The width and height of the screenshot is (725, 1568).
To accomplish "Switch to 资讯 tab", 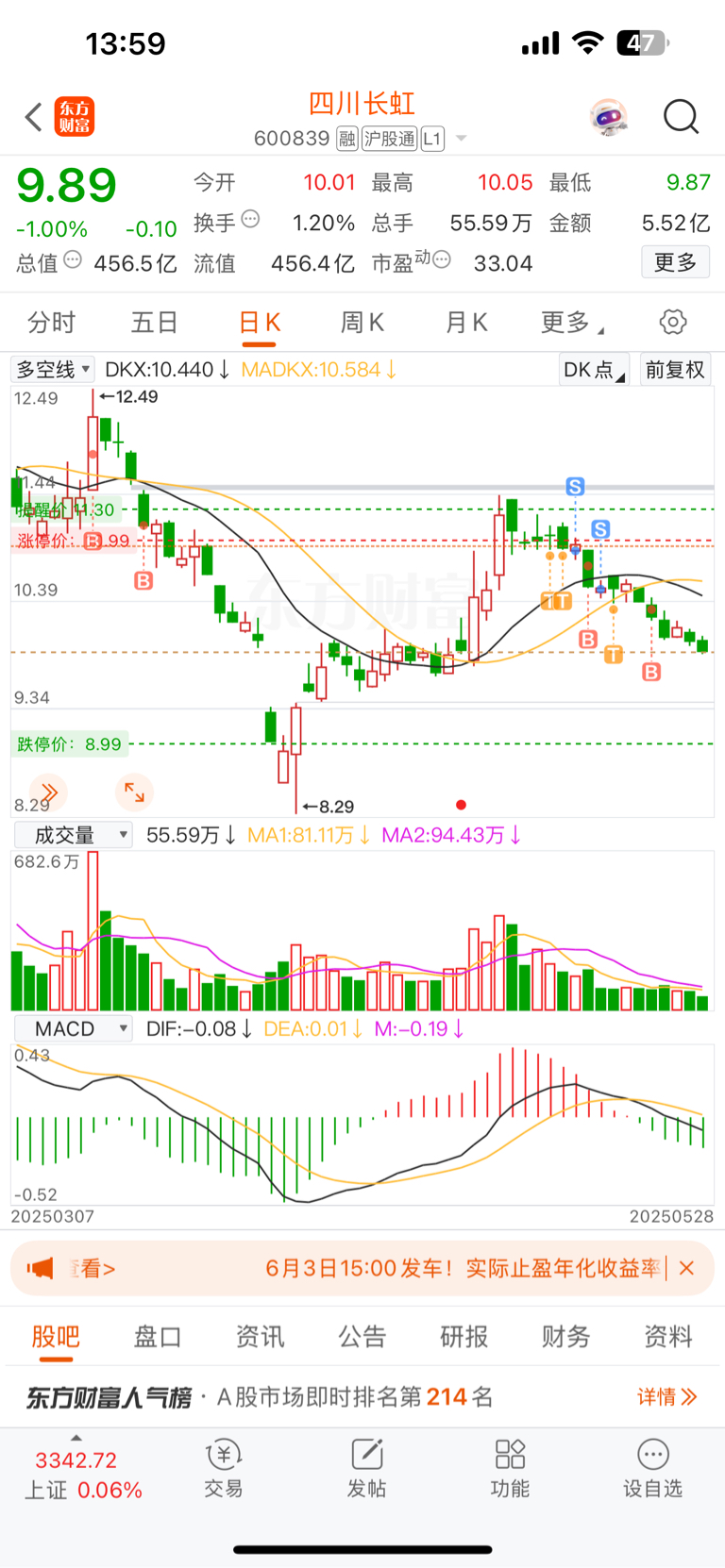I will point(260,1337).
